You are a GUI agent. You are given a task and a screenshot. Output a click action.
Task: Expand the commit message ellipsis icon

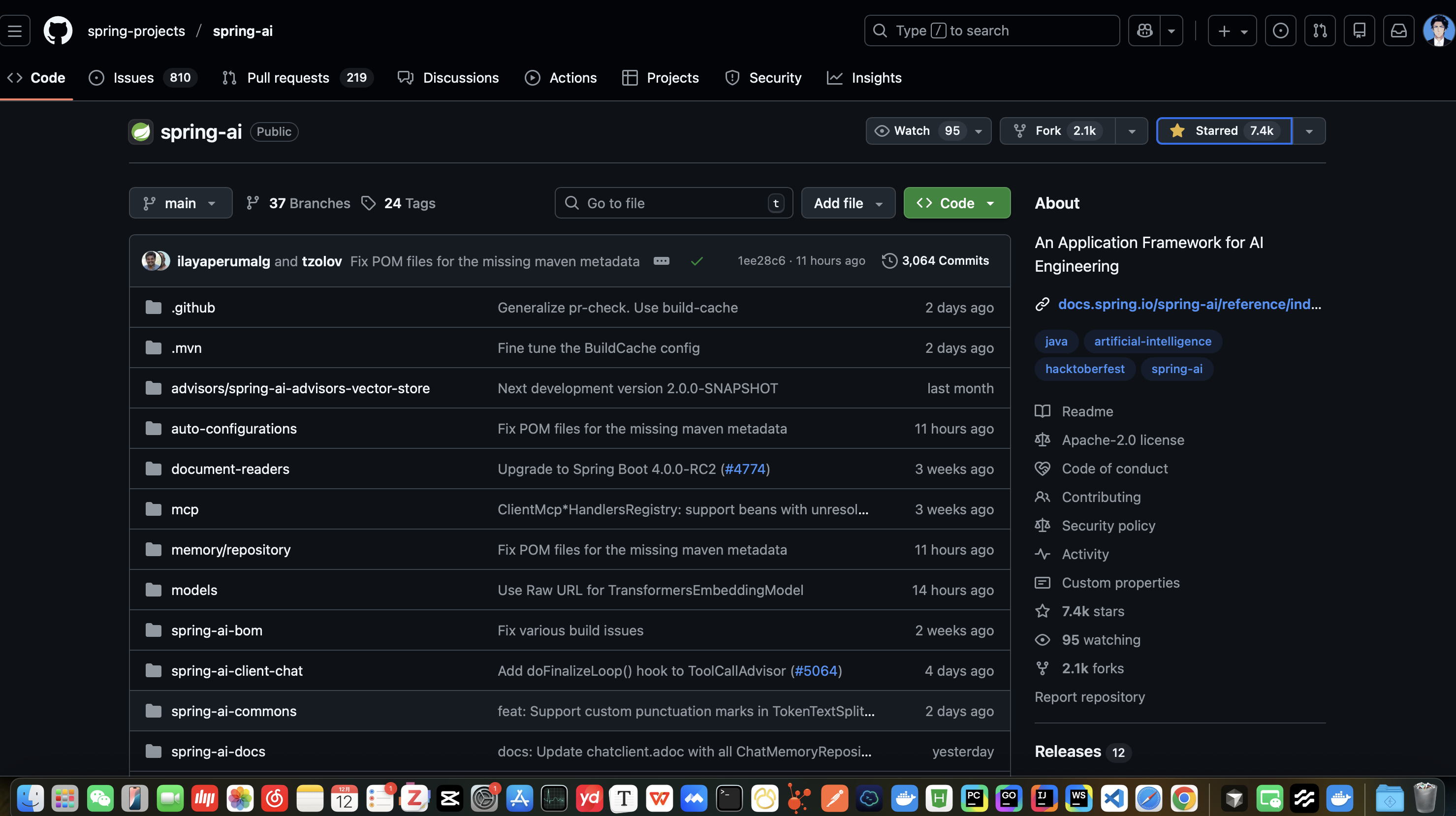tap(662, 261)
